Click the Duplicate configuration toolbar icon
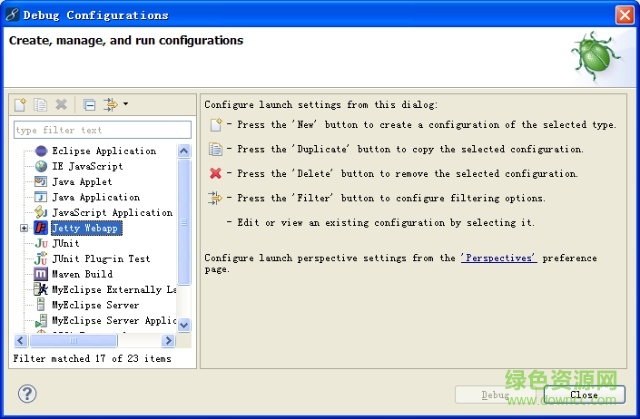The image size is (640, 419). 40,104
